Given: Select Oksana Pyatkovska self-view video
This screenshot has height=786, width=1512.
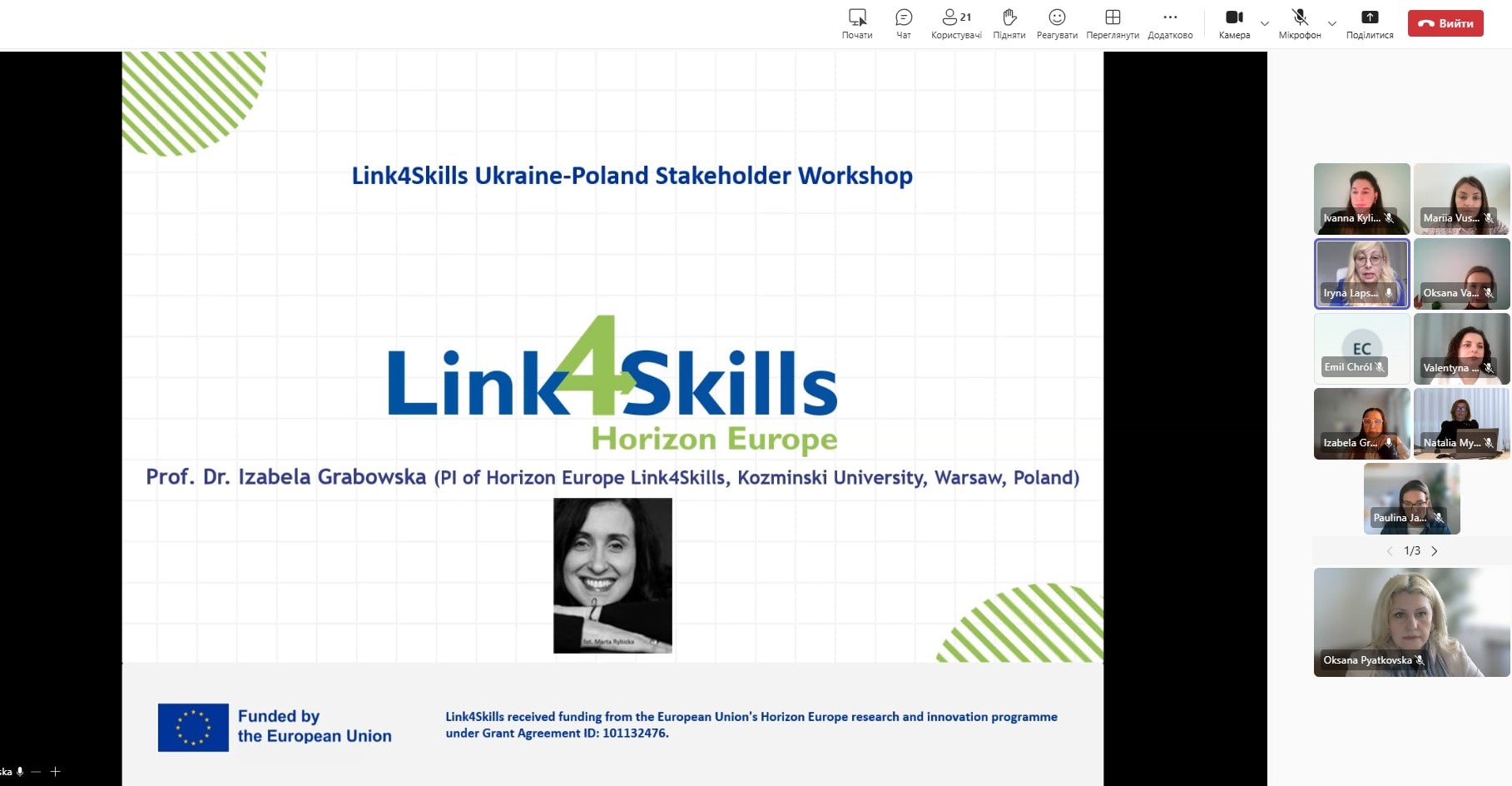Looking at the screenshot, I should coord(1411,621).
